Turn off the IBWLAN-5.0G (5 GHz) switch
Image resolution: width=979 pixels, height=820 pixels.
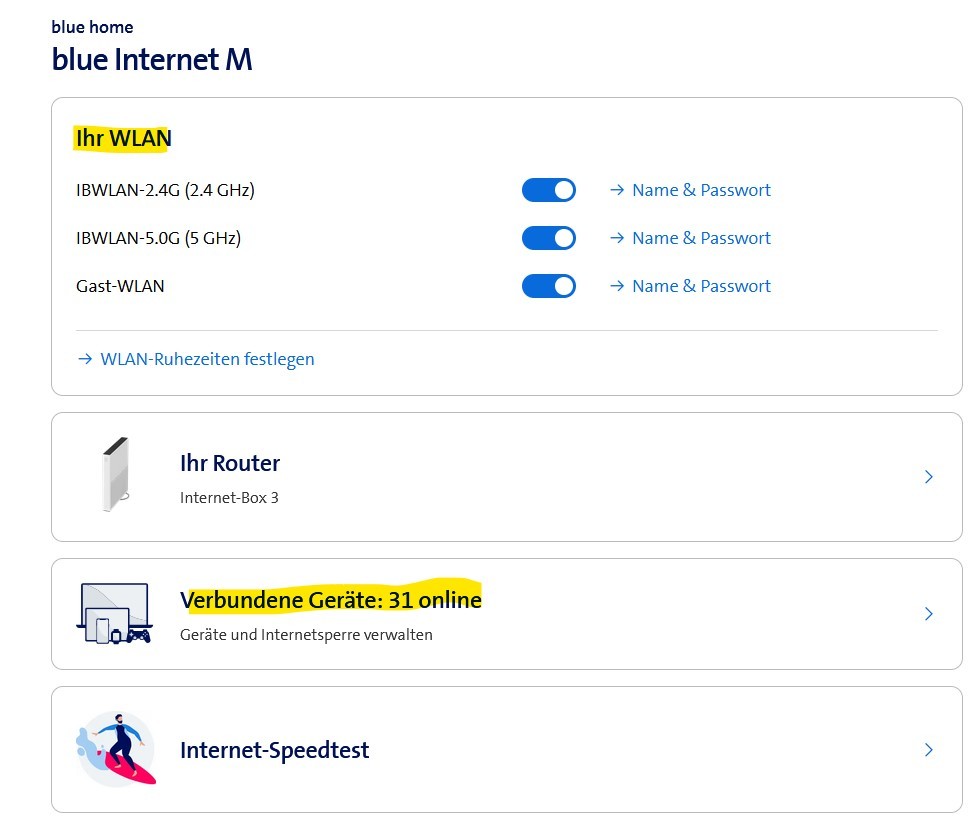549,238
